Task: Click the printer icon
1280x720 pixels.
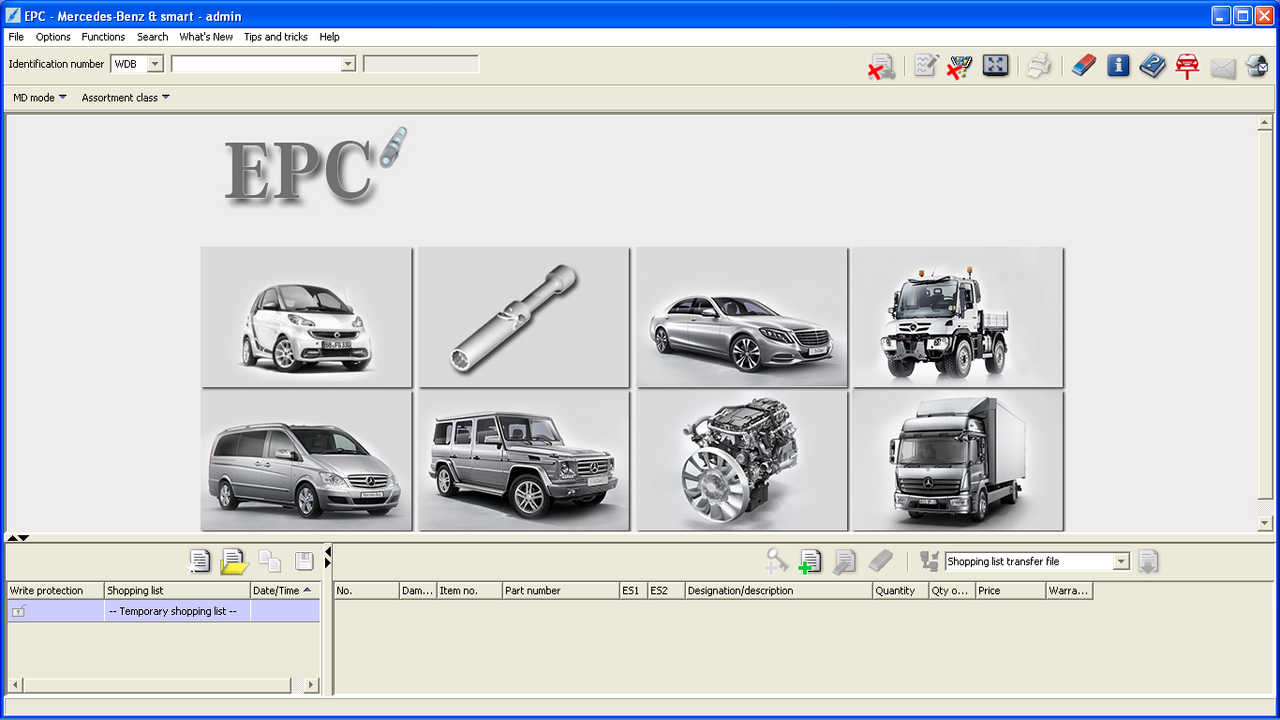Action: (1039, 66)
